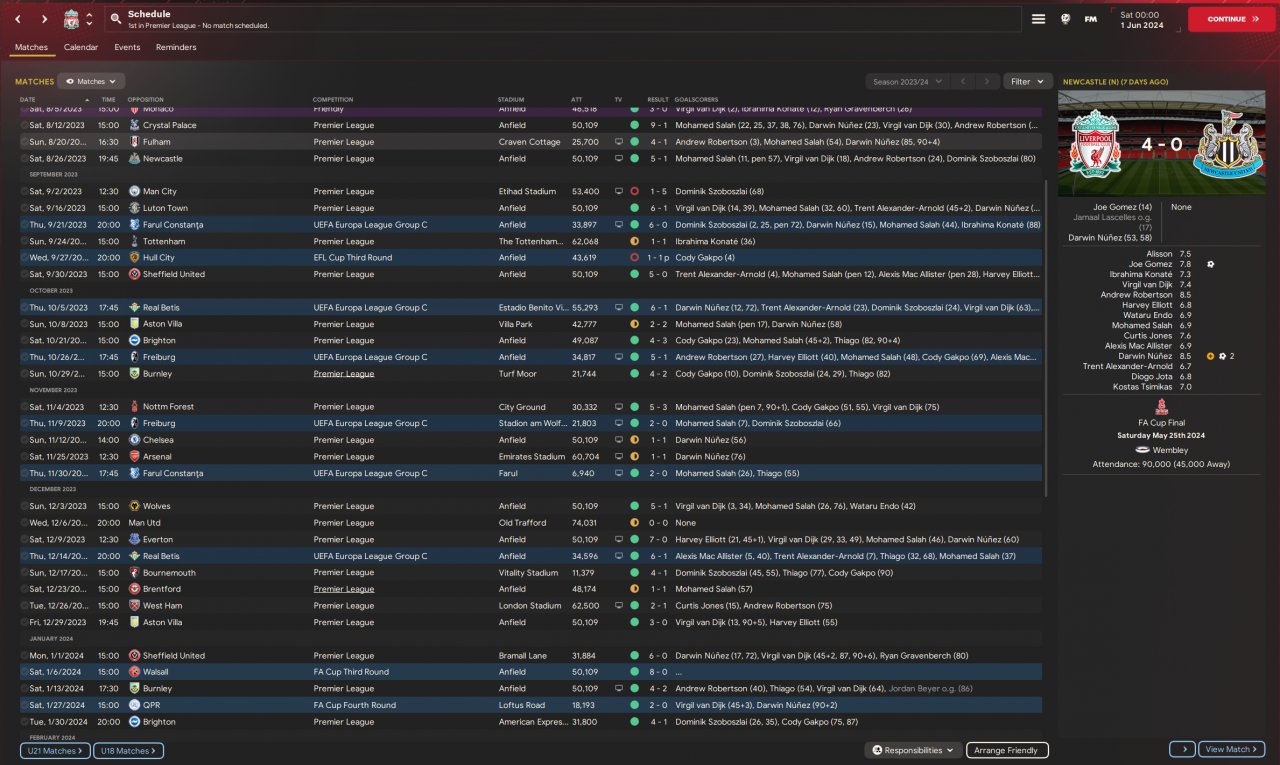Go to previous season with left arrow

pos(962,81)
